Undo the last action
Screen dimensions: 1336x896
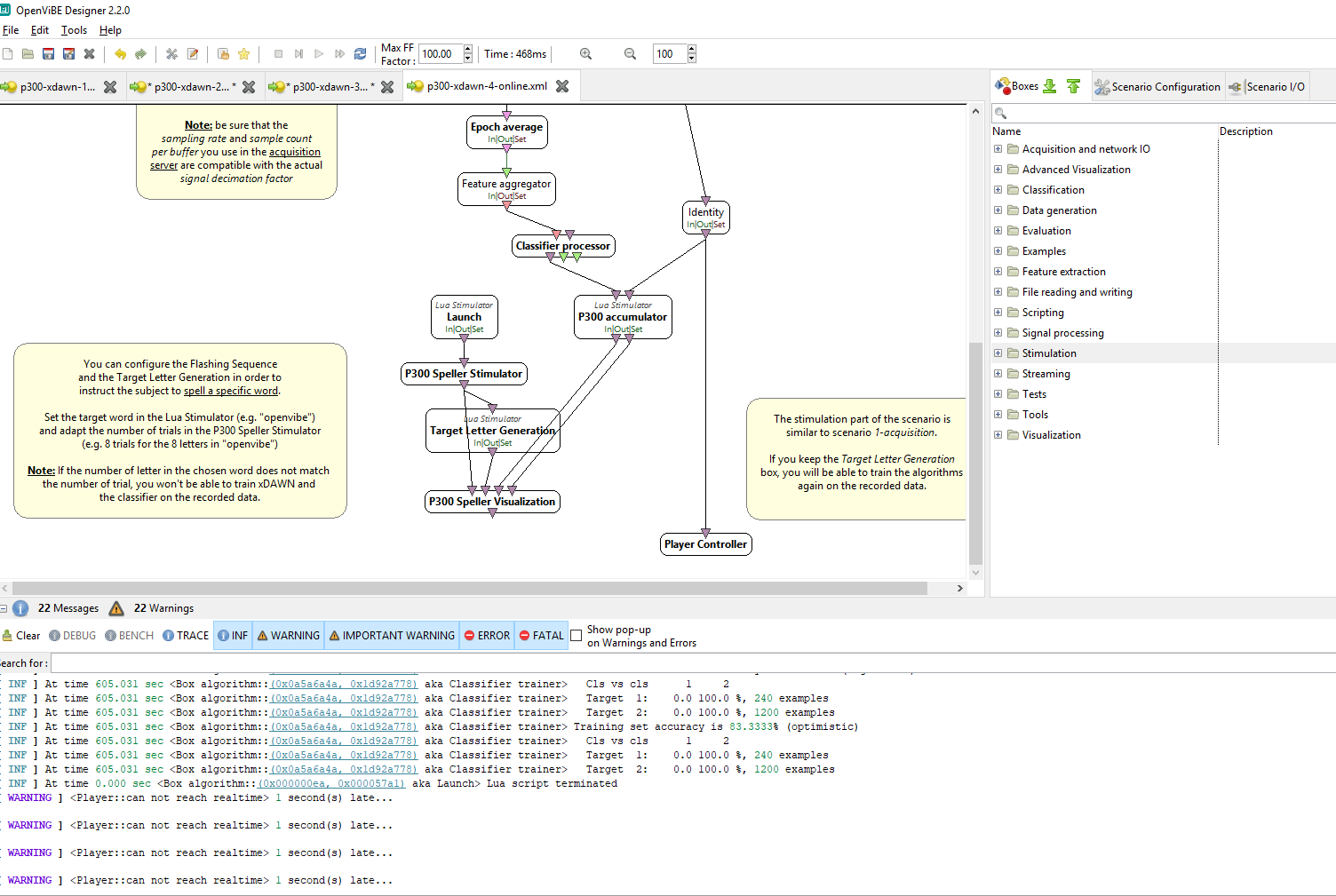click(x=120, y=54)
